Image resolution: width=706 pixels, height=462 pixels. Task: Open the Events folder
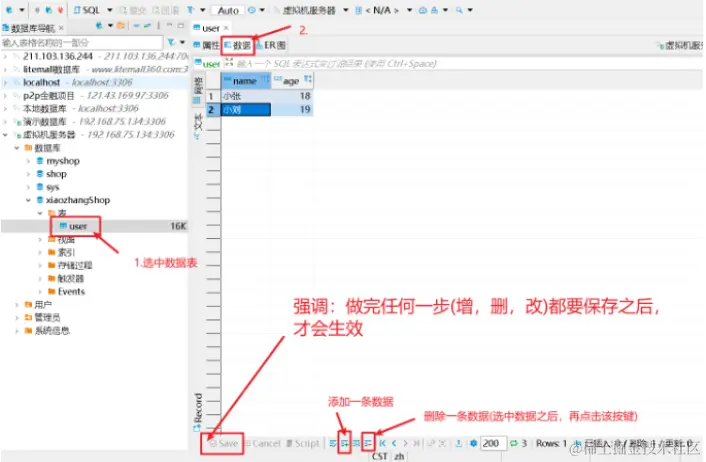coord(67,291)
